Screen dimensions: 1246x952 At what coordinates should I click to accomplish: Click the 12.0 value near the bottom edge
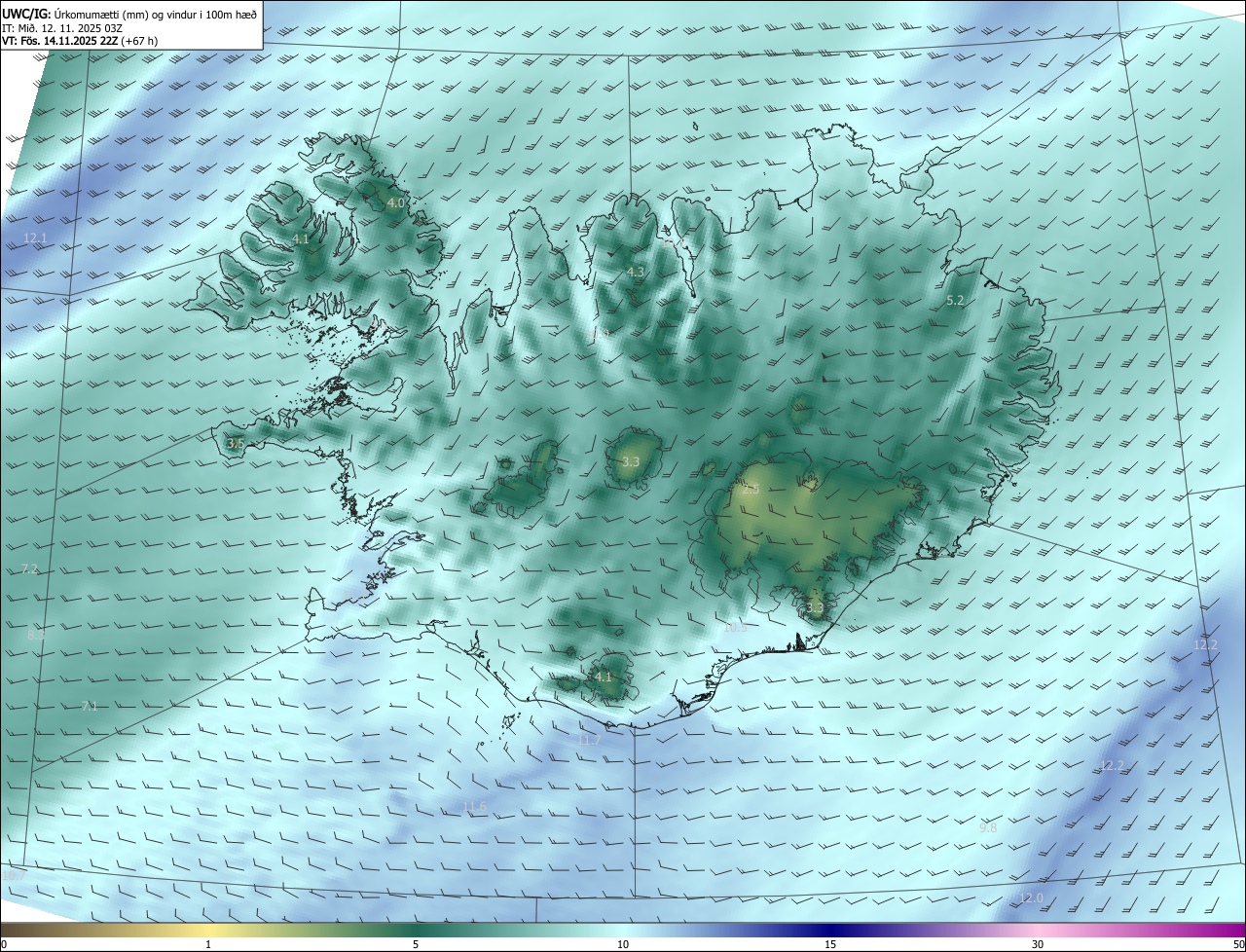pos(1031,897)
